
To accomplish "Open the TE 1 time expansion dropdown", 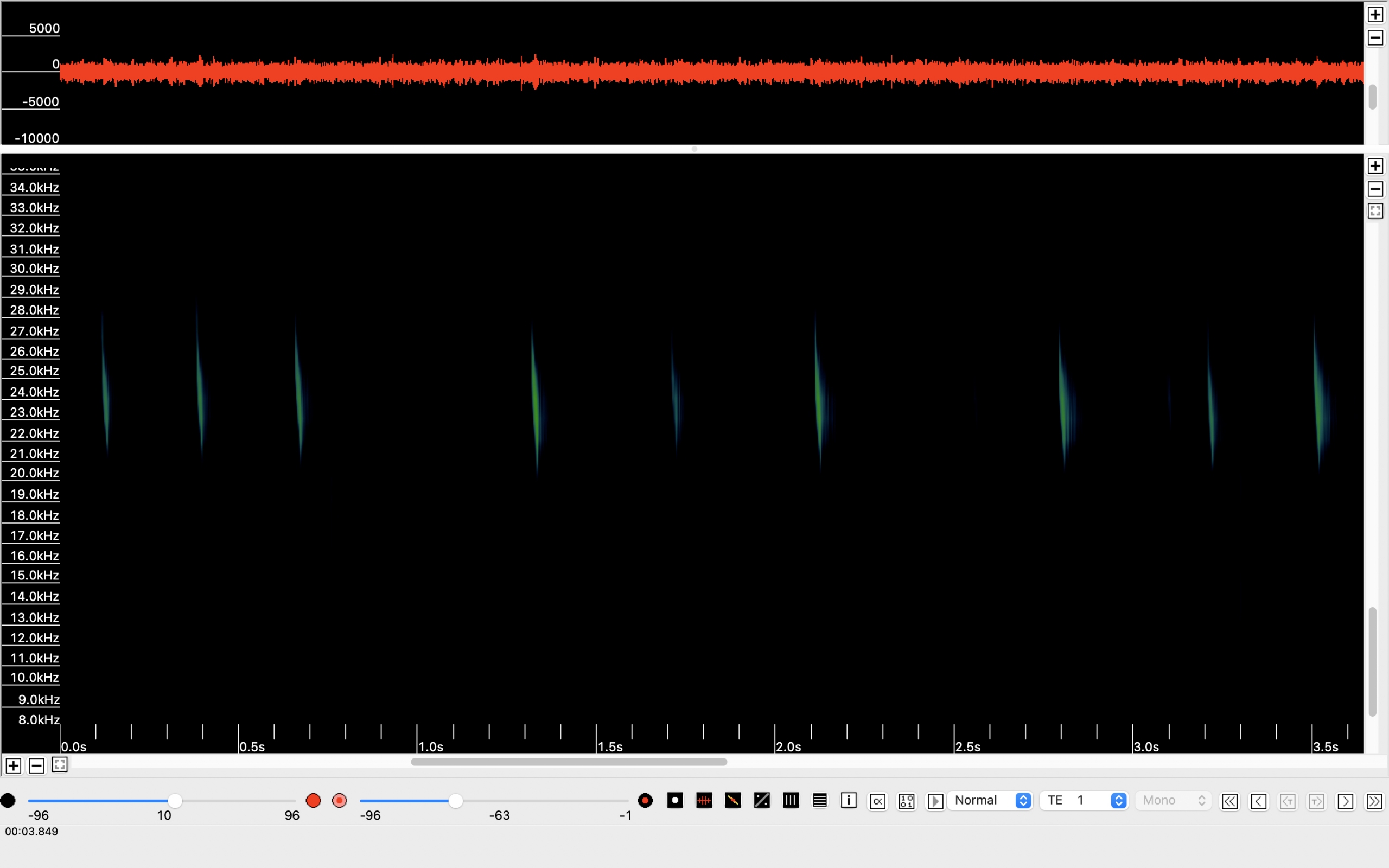I will tap(1084, 800).
